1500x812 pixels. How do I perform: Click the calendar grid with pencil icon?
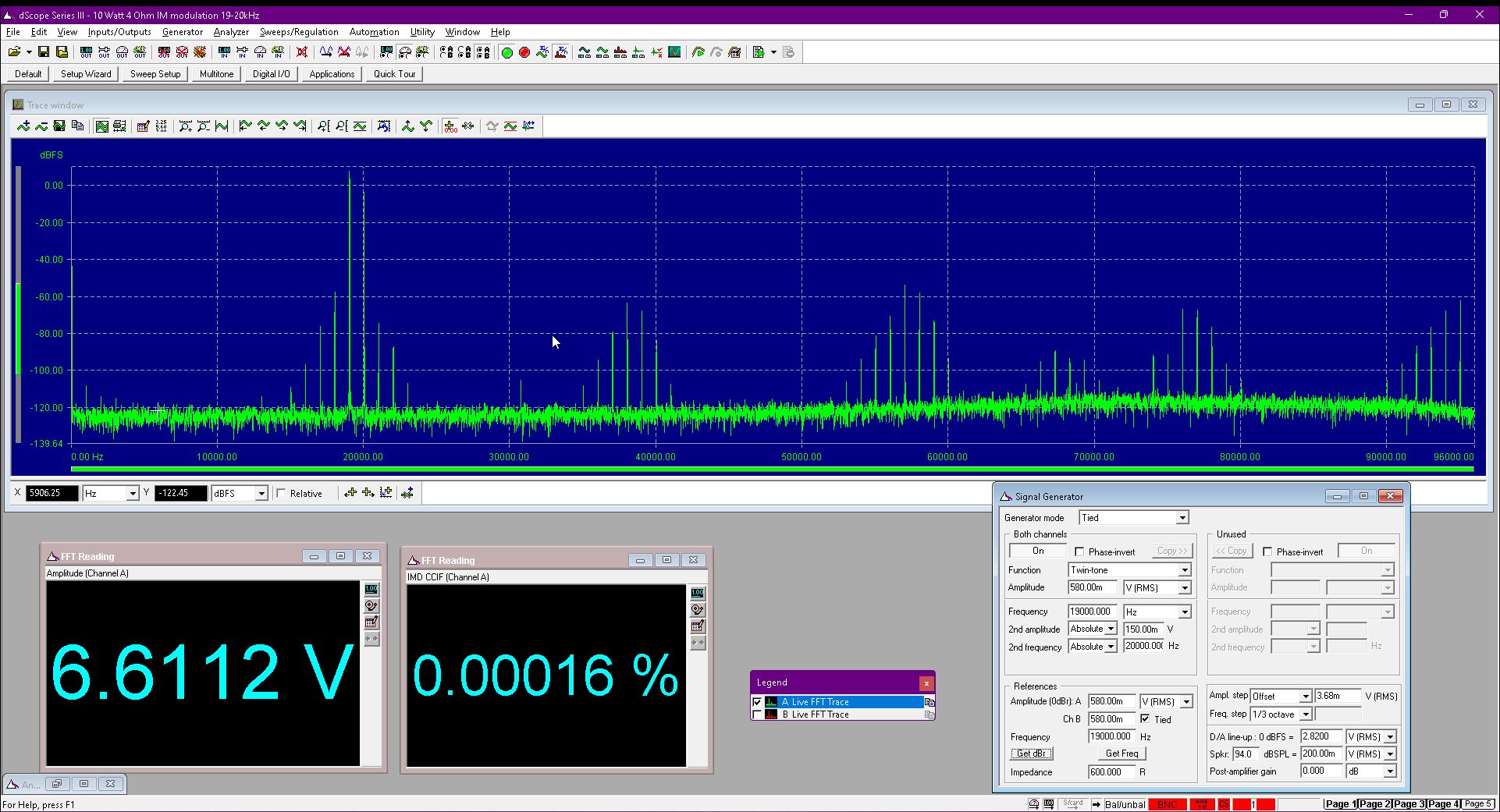click(143, 126)
